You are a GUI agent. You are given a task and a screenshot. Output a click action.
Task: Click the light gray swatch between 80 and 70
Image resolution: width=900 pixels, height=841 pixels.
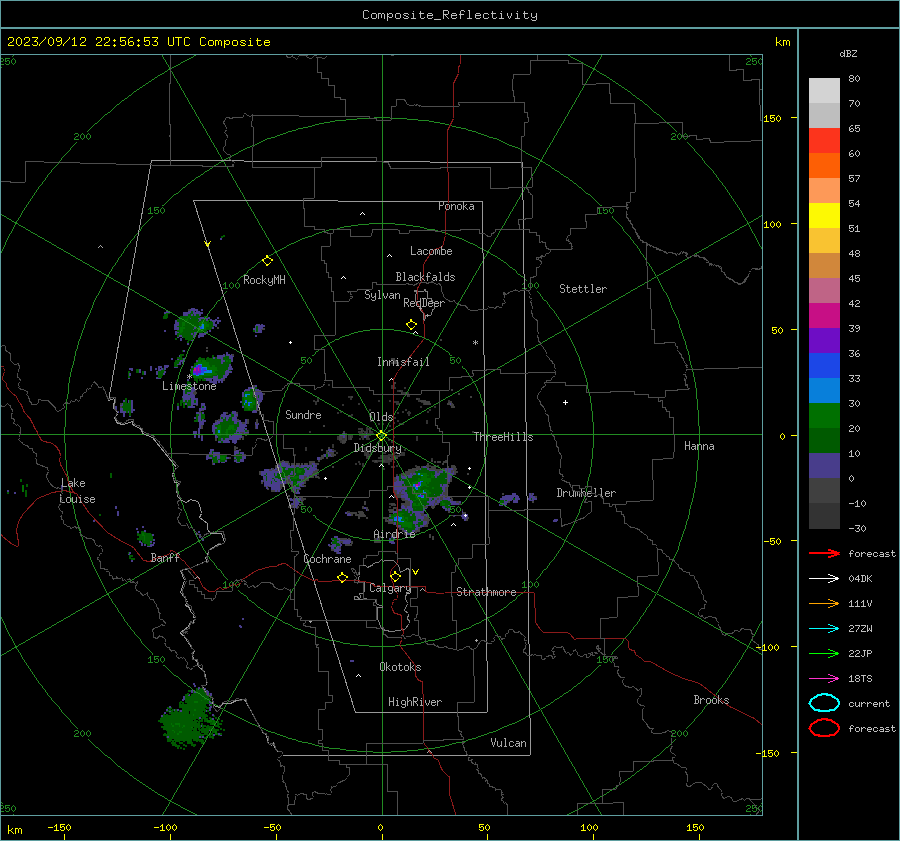point(824,91)
